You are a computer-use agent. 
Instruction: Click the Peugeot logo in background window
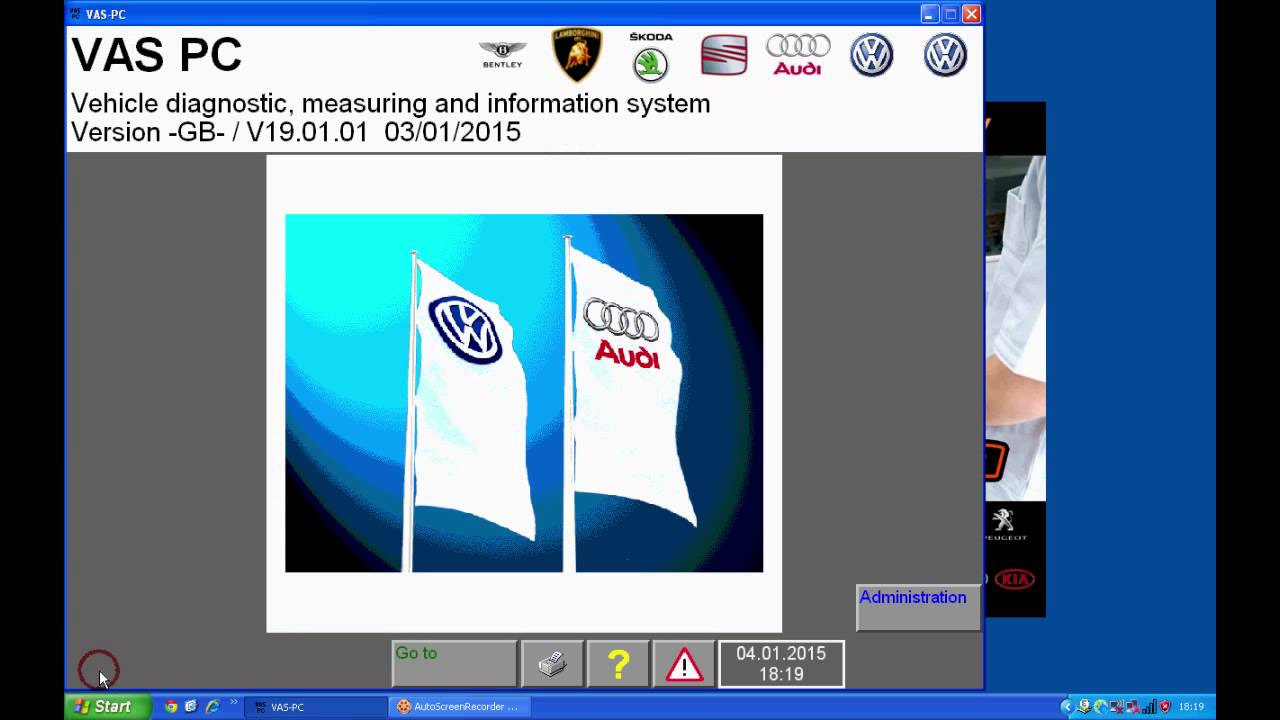(x=1003, y=525)
